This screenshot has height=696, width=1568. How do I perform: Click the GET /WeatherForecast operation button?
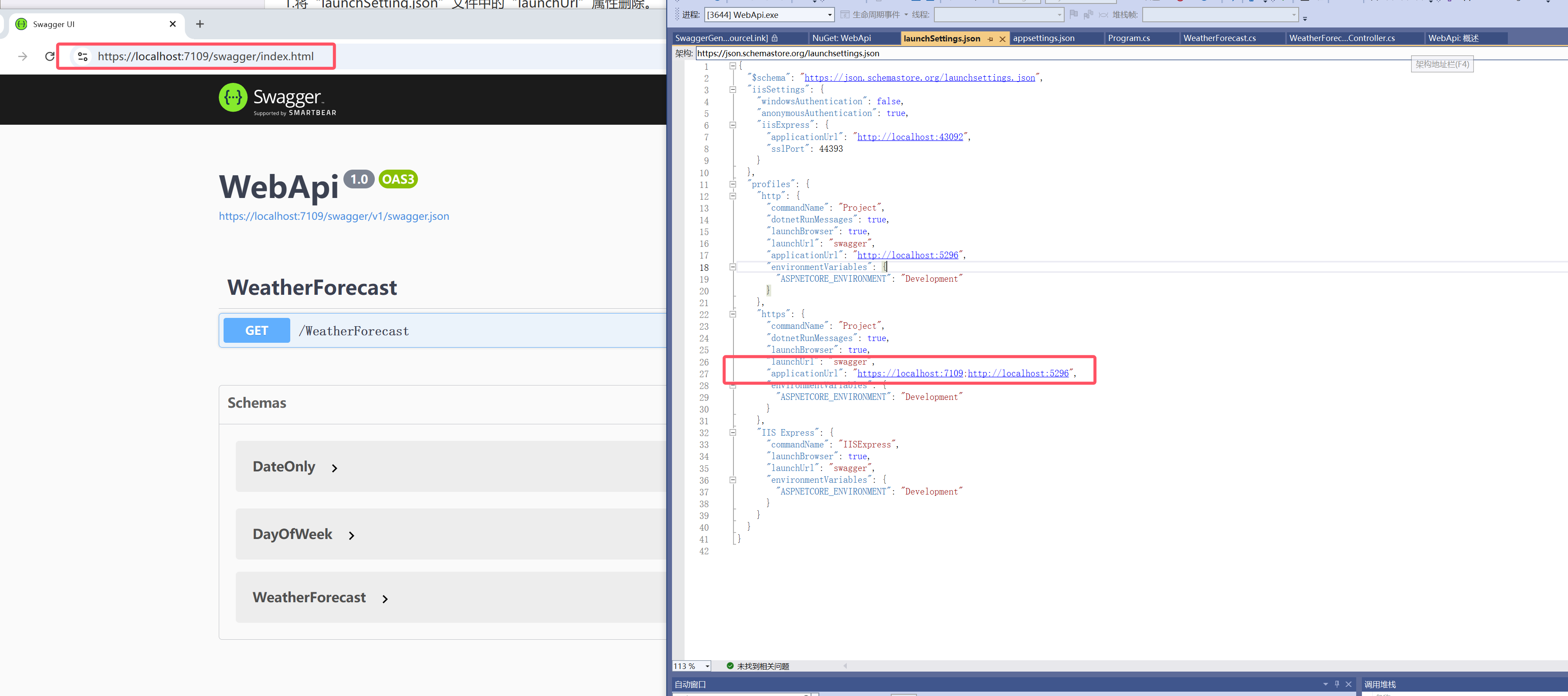coord(256,331)
